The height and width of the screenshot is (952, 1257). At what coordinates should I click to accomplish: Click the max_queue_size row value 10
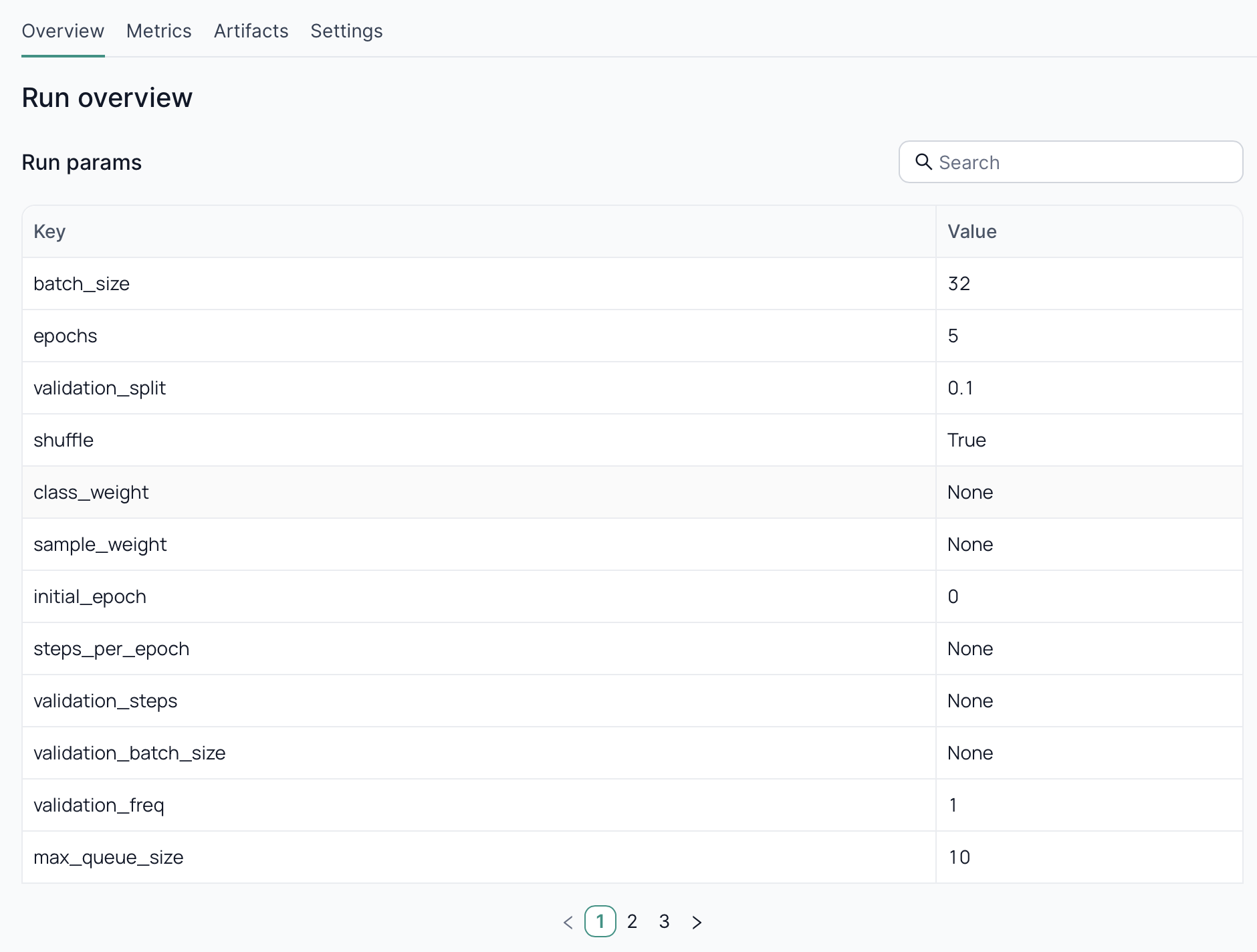[959, 857]
